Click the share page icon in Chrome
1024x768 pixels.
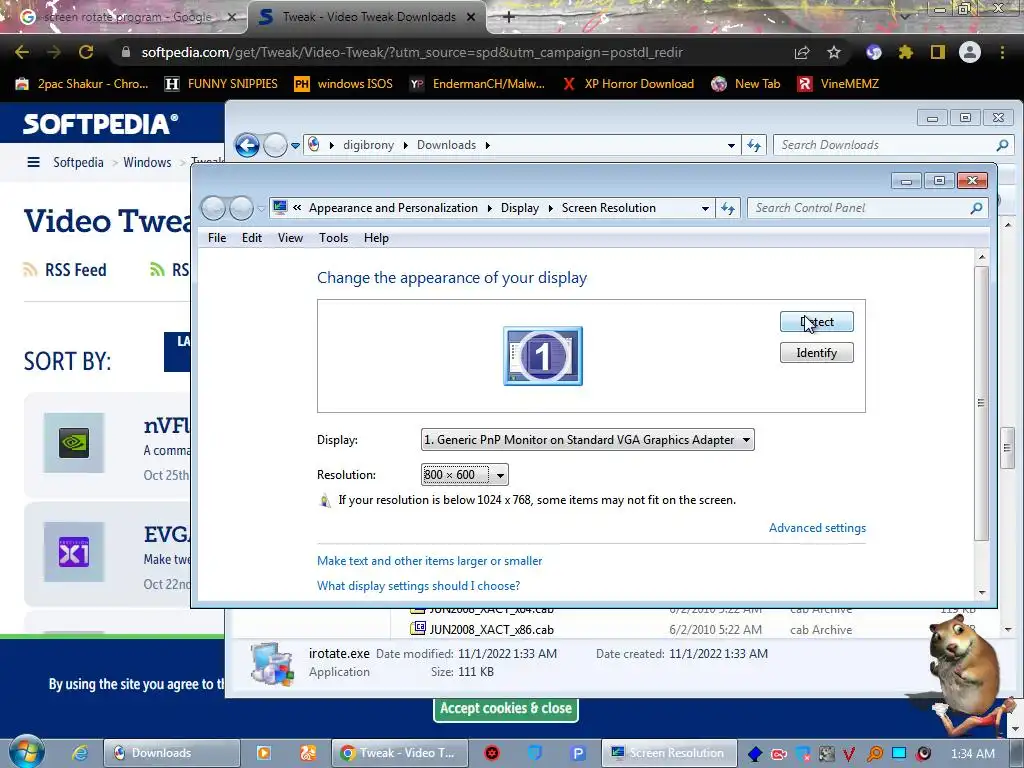click(x=802, y=52)
